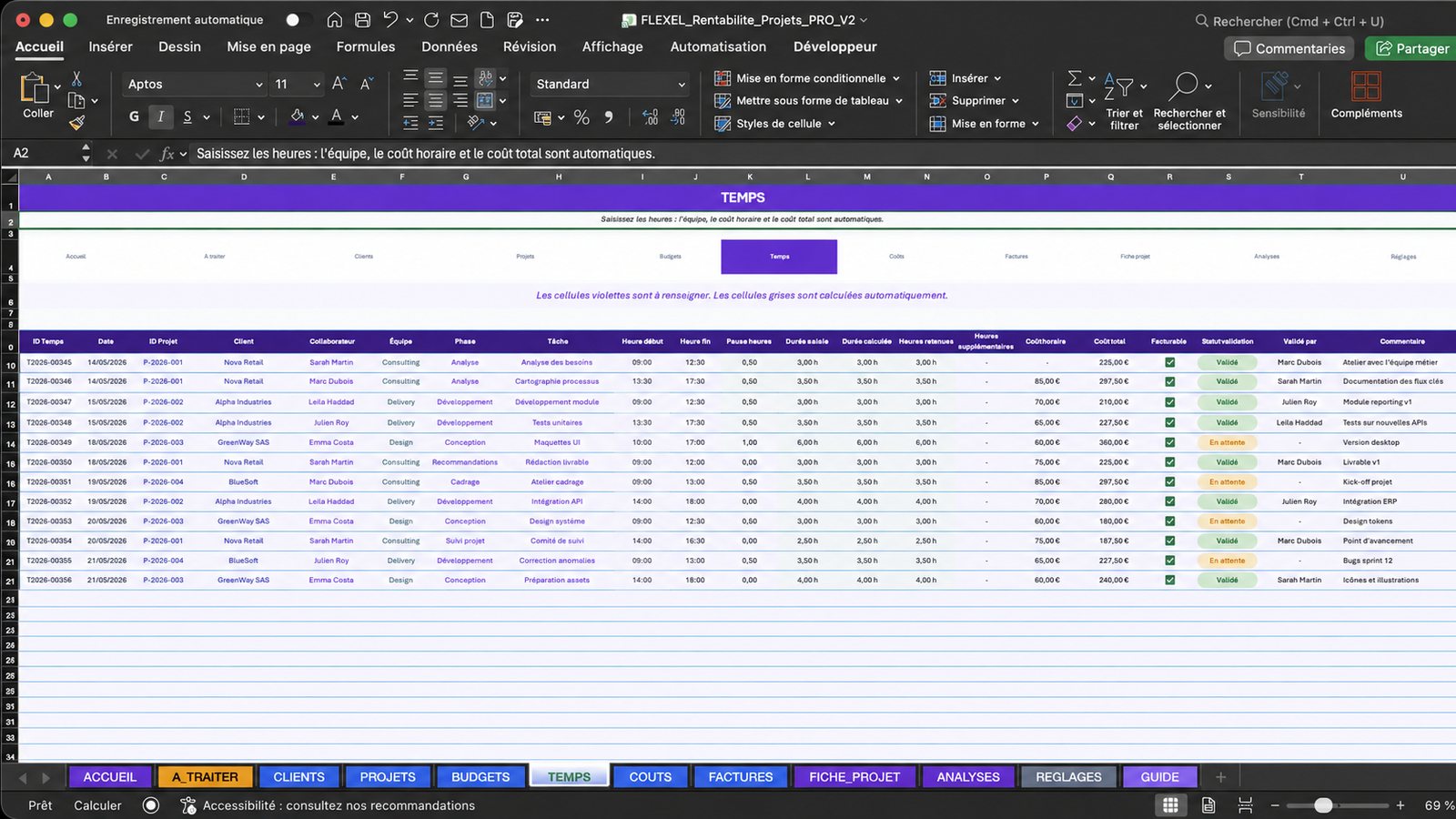Uncheck Facturable for T2026-00347
The width and height of the screenshot is (1456, 819).
(x=1169, y=402)
